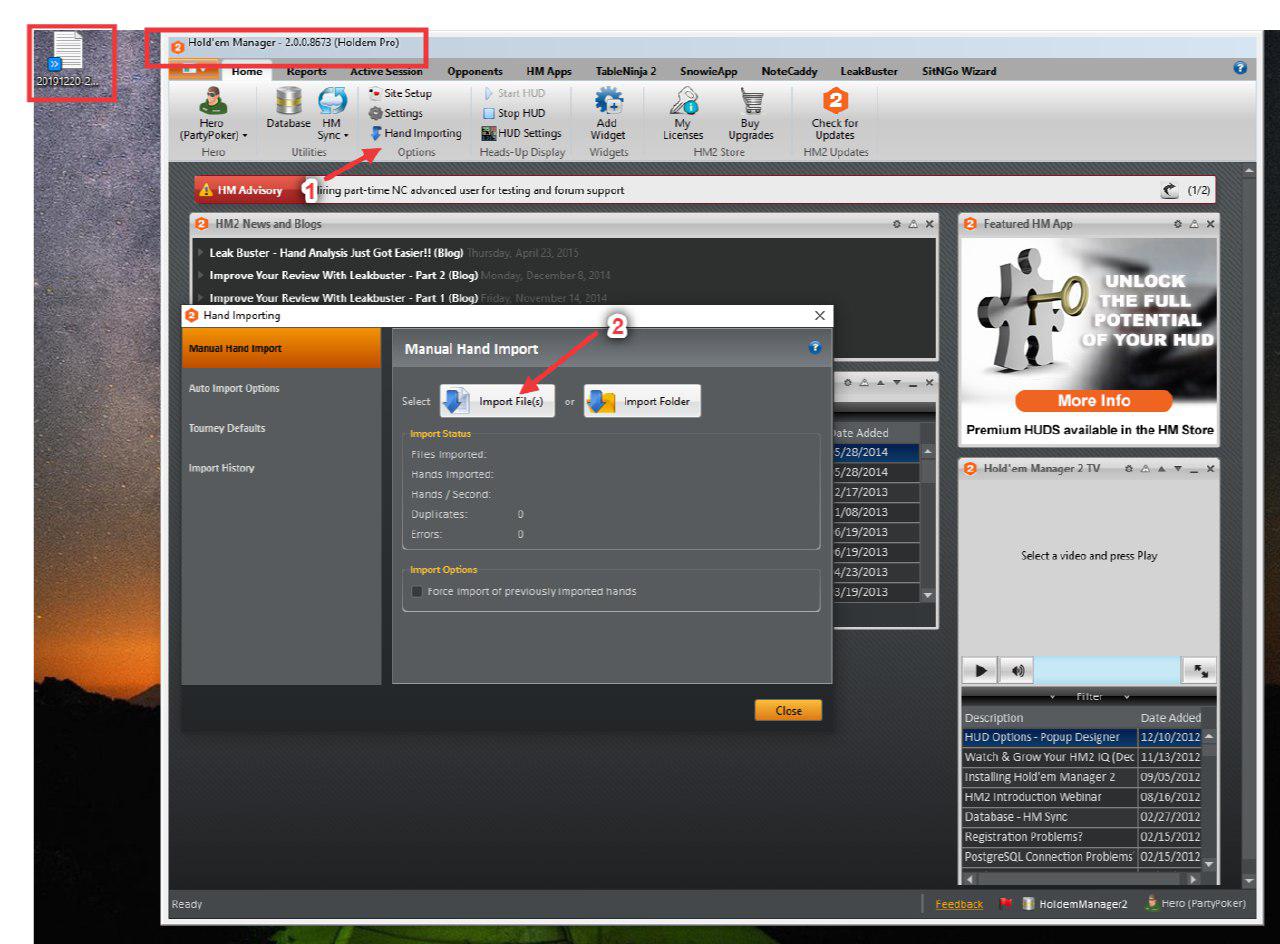Select Auto Import Options in sidebar
Viewport: 1280px width, 944px height.
pos(234,388)
